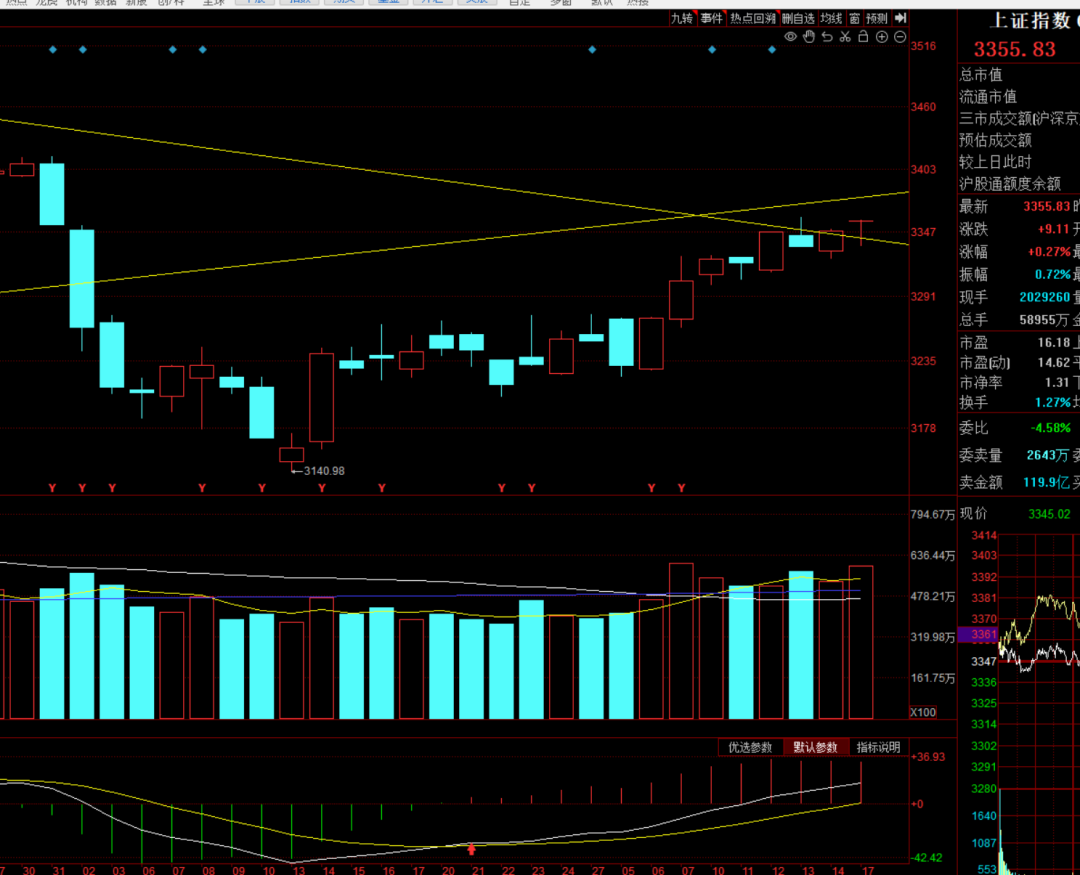Screen dimensions: 1080x875
Task: Zoom out with the minus circle icon
Action: [x=900, y=37]
